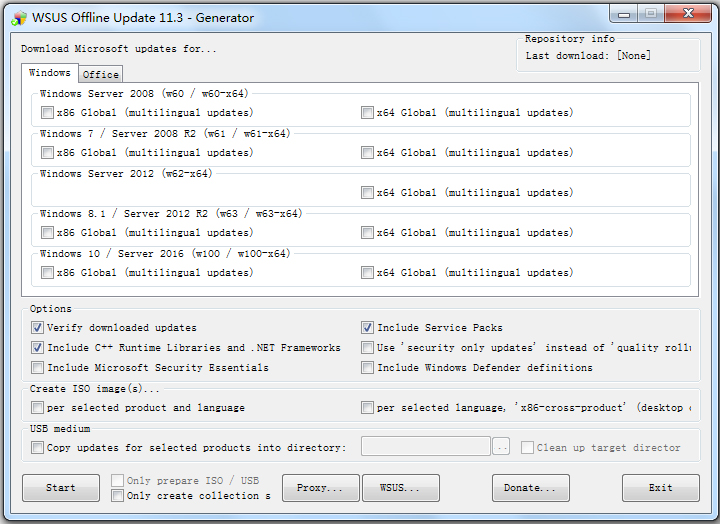Click the USB target directory input field
The height and width of the screenshot is (524, 720).
[426, 446]
